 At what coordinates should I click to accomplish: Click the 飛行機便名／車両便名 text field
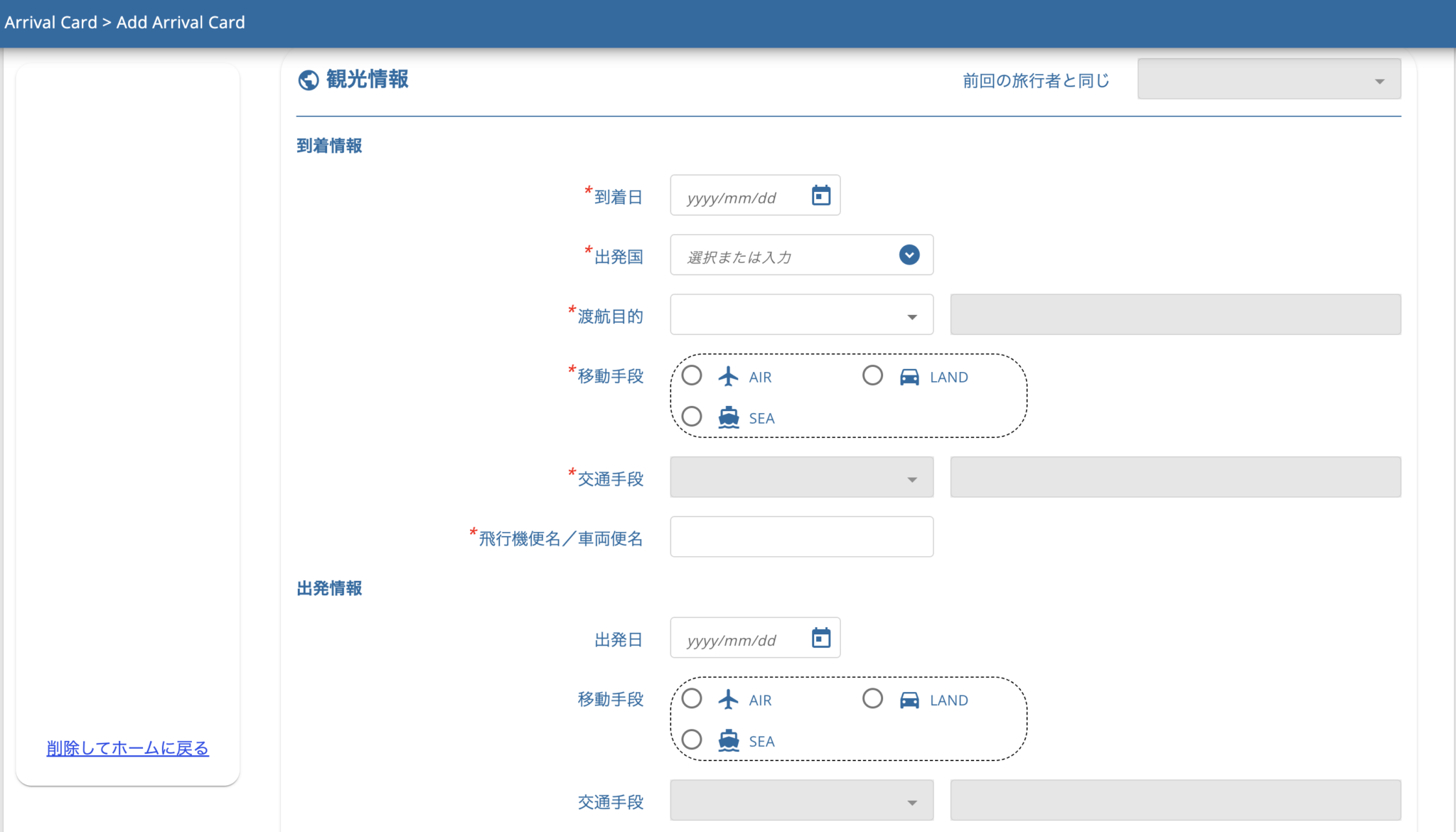pos(801,537)
